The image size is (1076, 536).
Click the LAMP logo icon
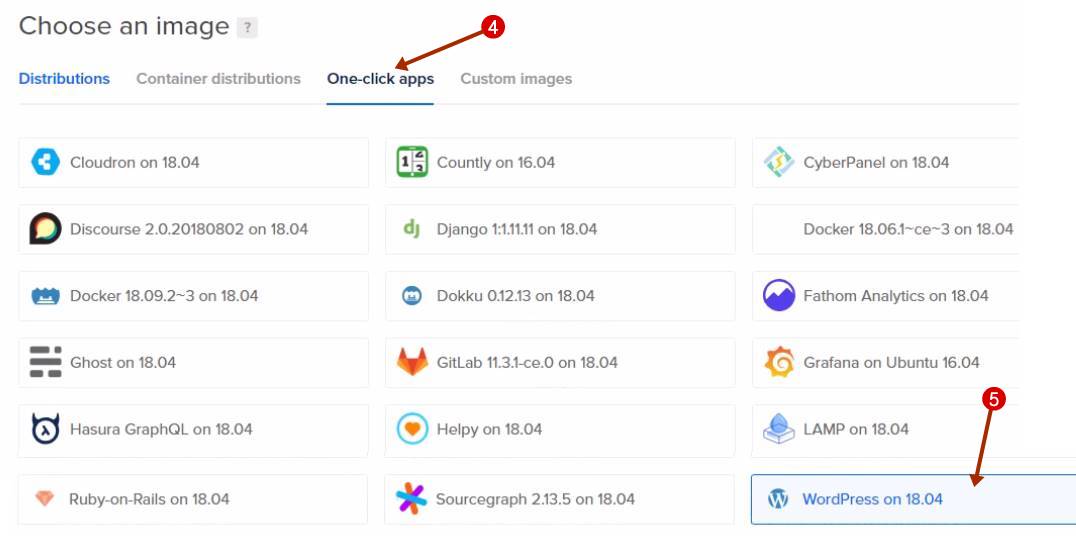click(779, 429)
